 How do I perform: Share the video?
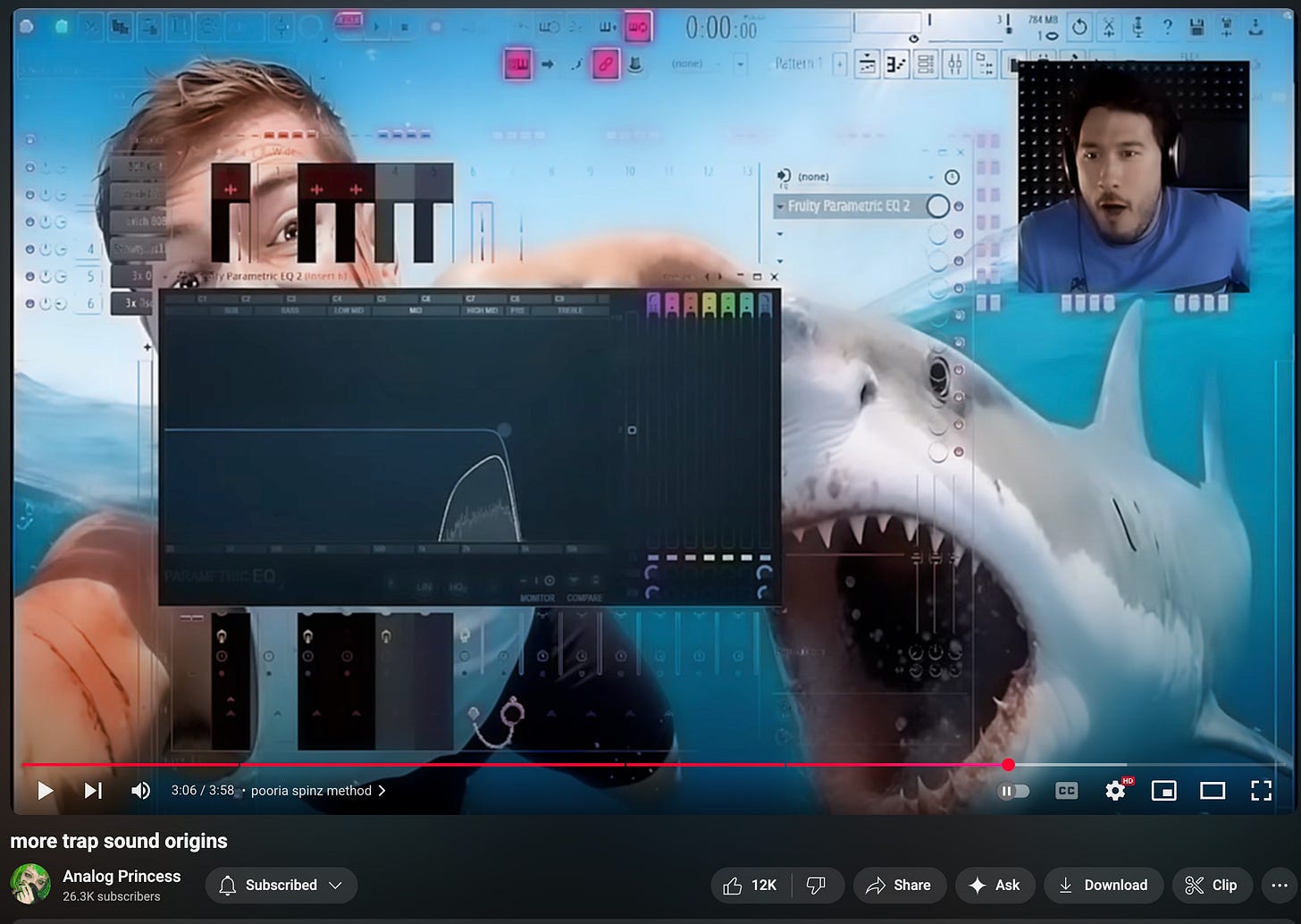[x=899, y=885]
